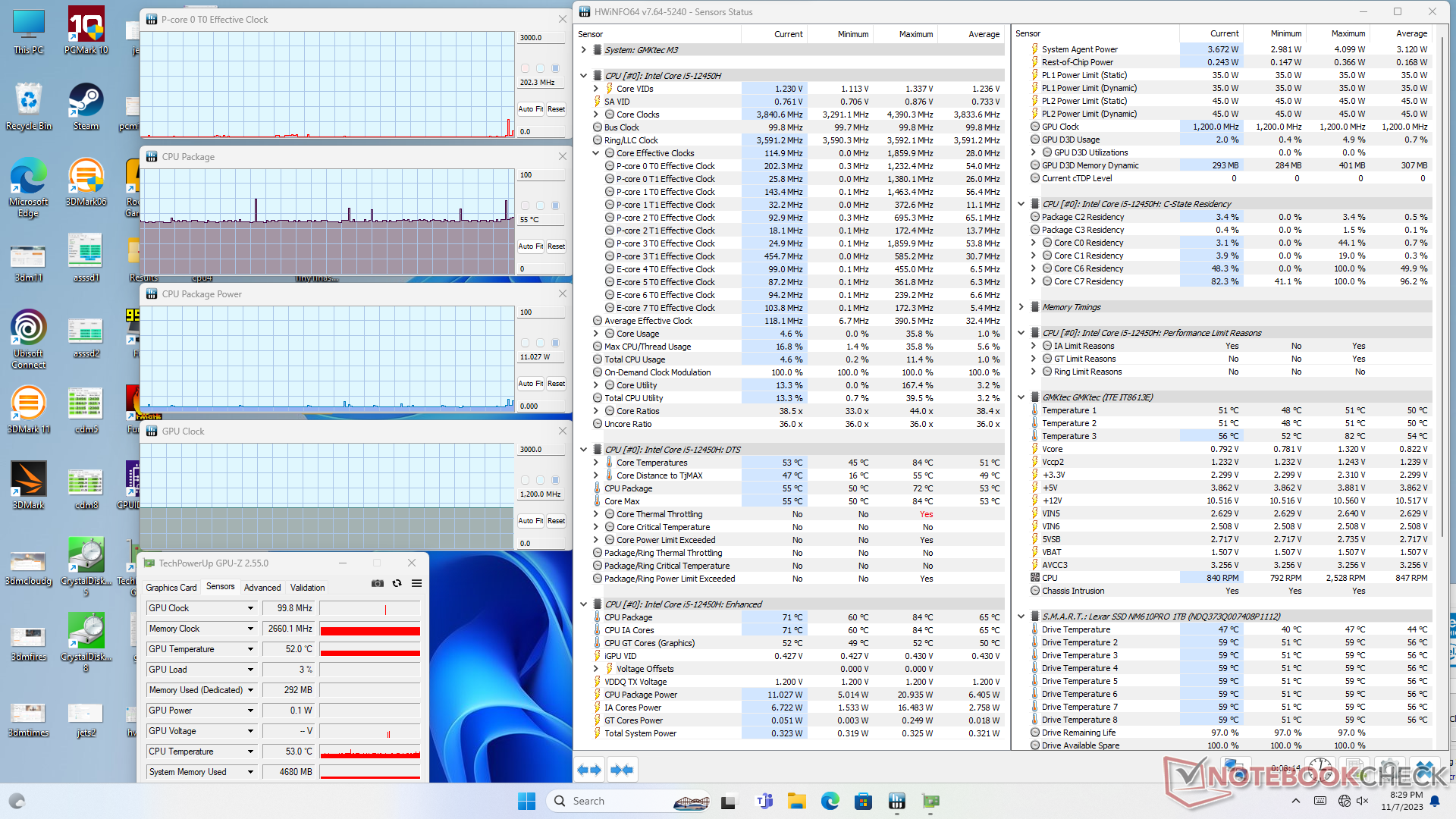This screenshot has height=819, width=1456.
Task: Switch to the Graphics Card tab in GPU-Z
Action: coord(171,587)
